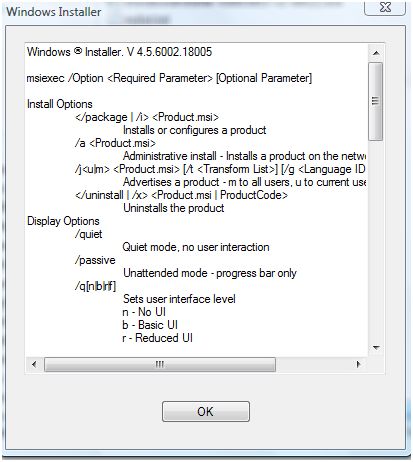Click the 'Administrative install' description line

[245, 156]
